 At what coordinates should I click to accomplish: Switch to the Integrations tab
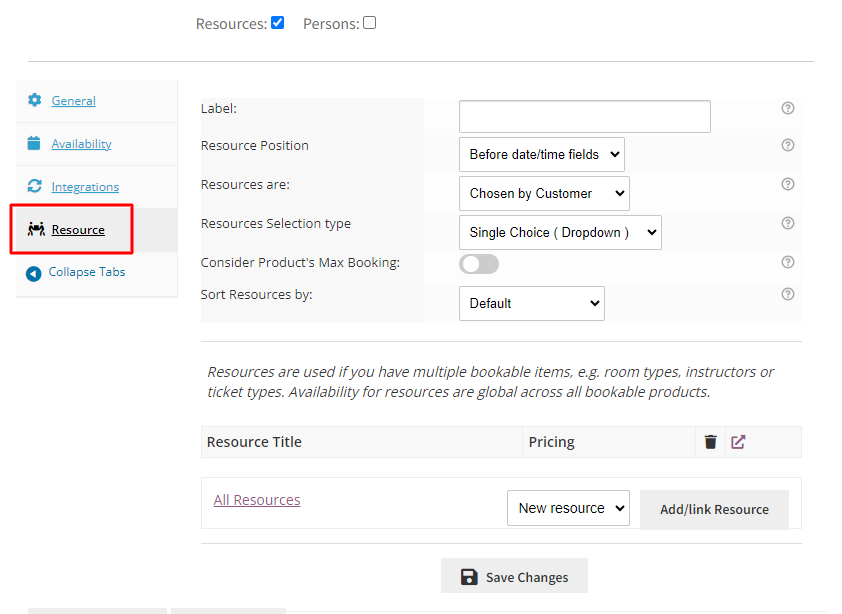pos(85,186)
